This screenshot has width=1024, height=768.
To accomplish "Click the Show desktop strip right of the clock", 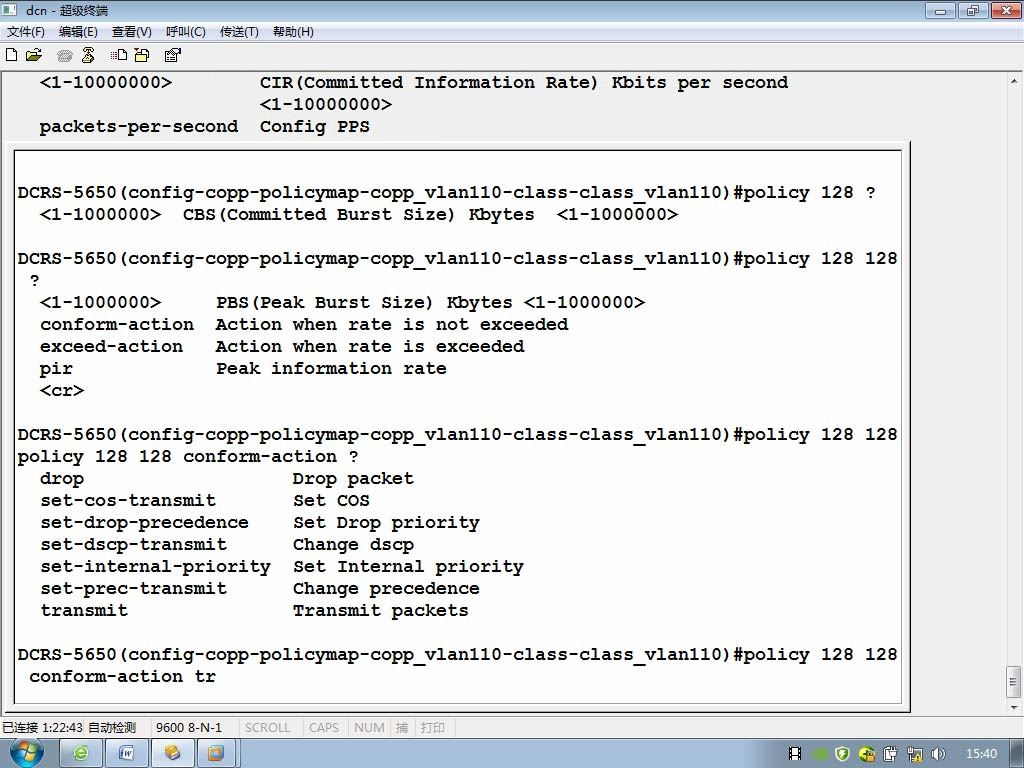I will [1017, 754].
